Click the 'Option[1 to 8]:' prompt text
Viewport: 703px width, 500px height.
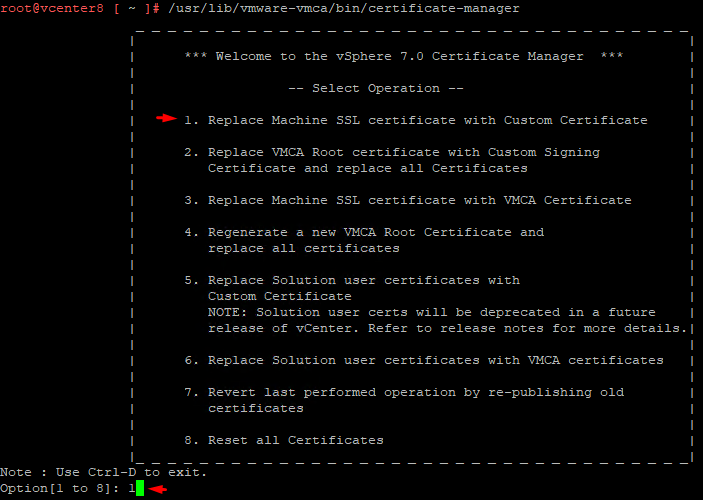click(x=60, y=489)
